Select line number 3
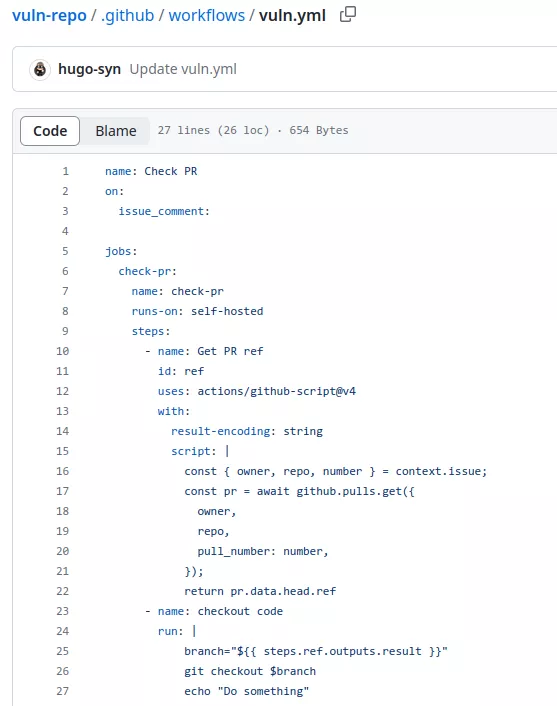 [x=65, y=211]
